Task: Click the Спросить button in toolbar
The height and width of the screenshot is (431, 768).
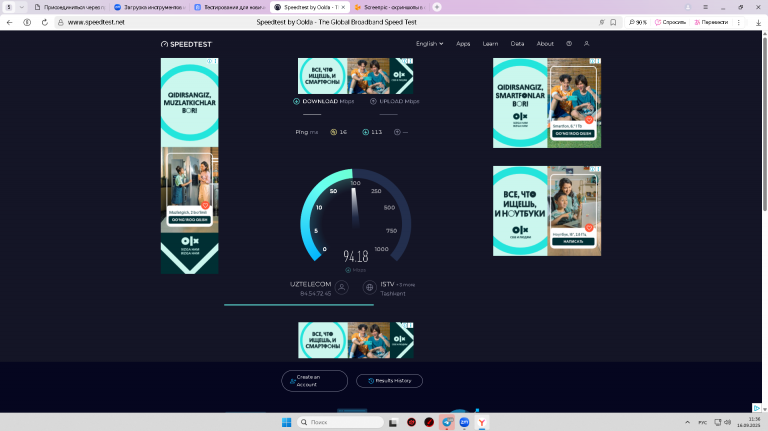Action: (671, 22)
